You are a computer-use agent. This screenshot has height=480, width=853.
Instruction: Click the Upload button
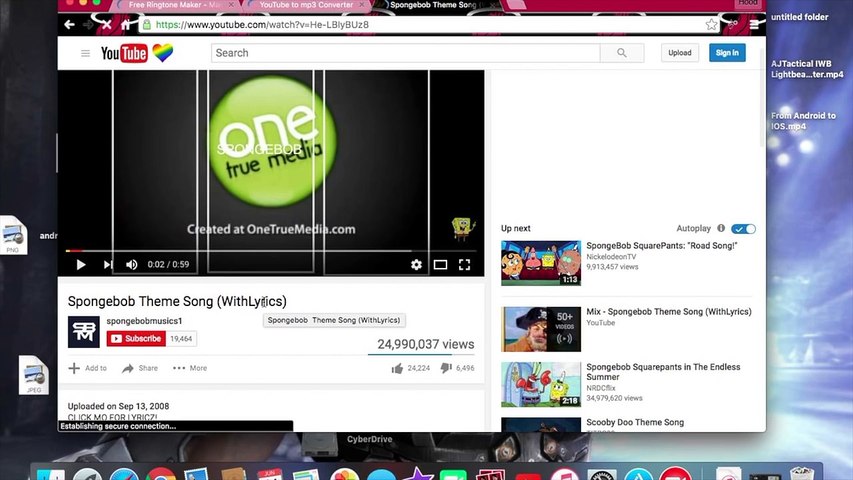[680, 53]
